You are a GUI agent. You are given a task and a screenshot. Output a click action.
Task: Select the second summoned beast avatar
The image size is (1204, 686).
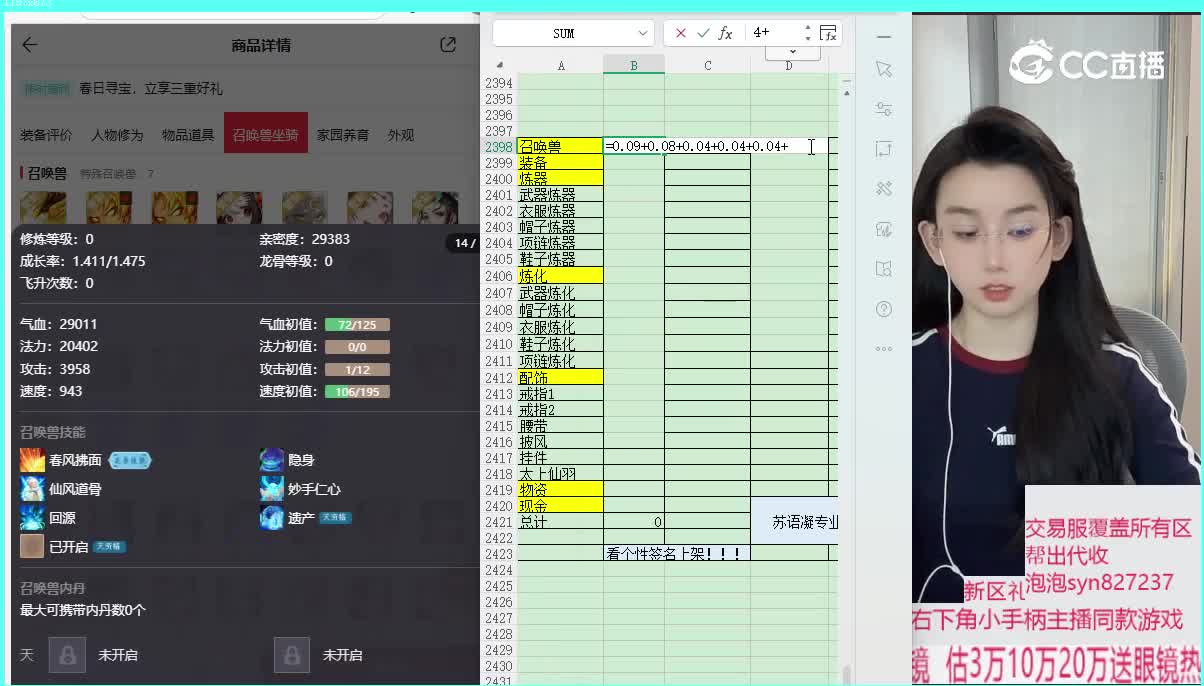coord(108,208)
